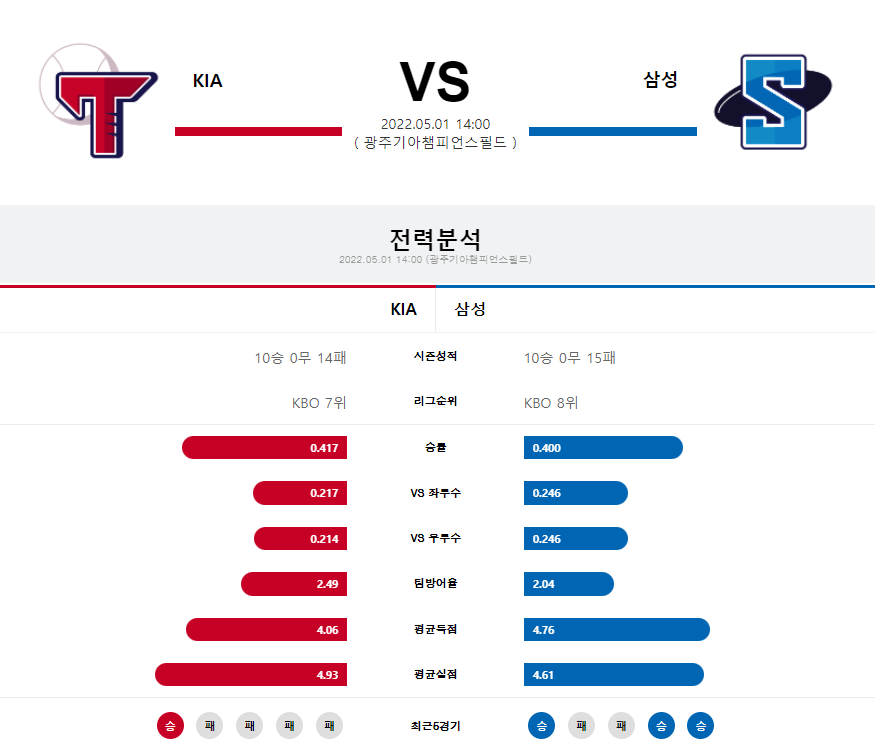Click Samsung's 4.76 average runs bar
Viewport: 875px width, 754px height.
pyautogui.click(x=617, y=630)
